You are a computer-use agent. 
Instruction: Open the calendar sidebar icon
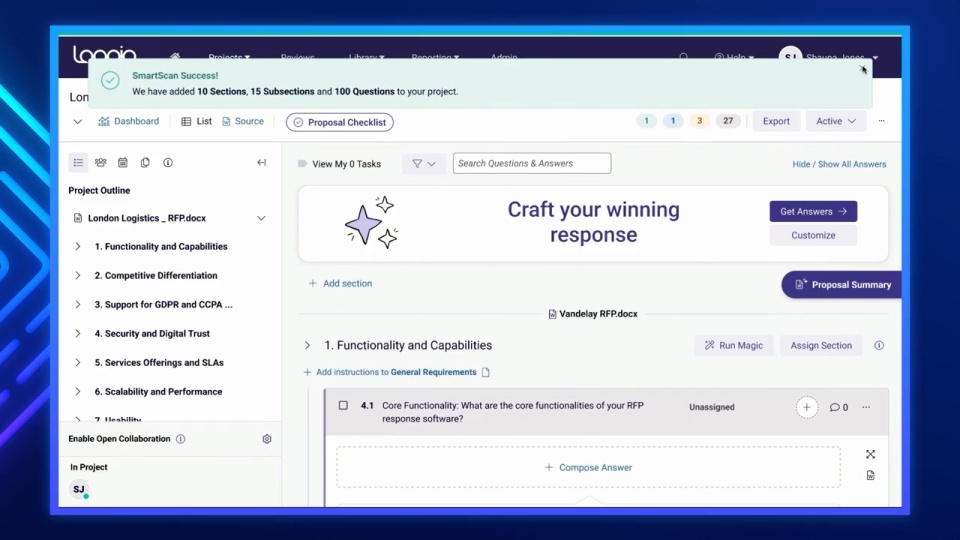point(122,162)
